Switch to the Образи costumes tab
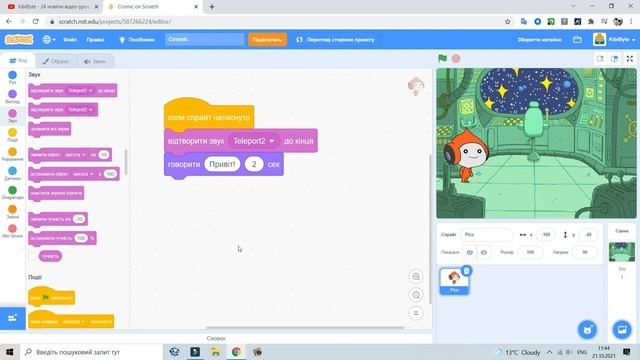The height and width of the screenshot is (360, 640). click(x=56, y=61)
